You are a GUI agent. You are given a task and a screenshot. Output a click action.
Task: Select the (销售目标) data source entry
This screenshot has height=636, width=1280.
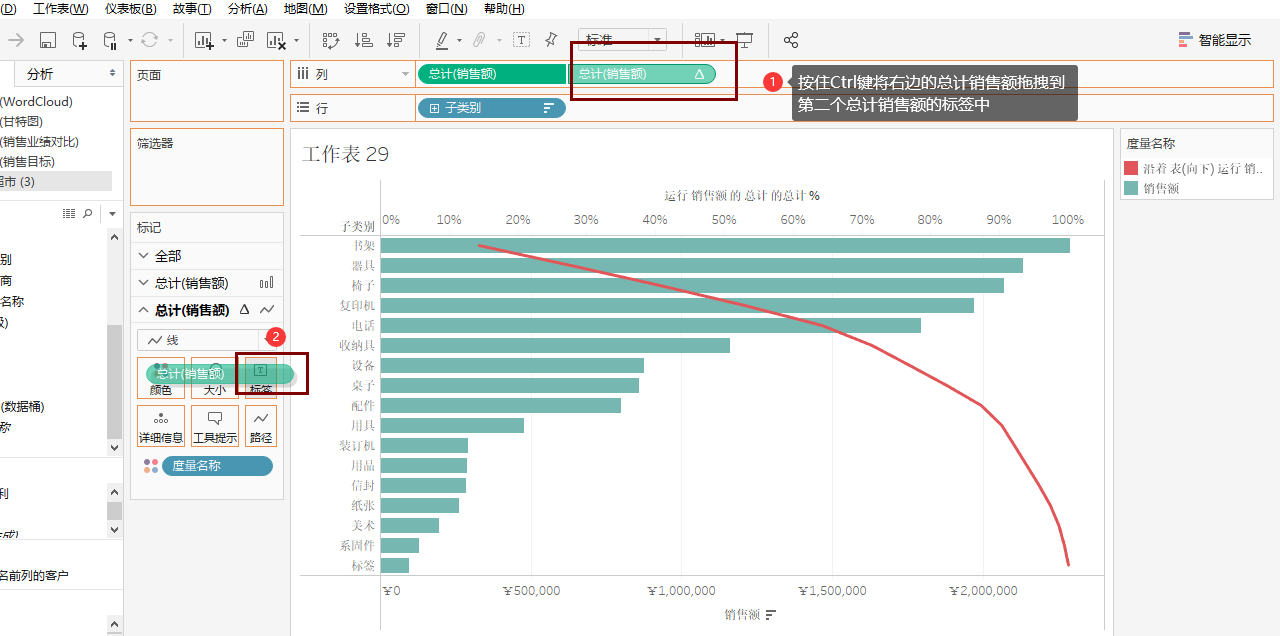(x=27, y=162)
